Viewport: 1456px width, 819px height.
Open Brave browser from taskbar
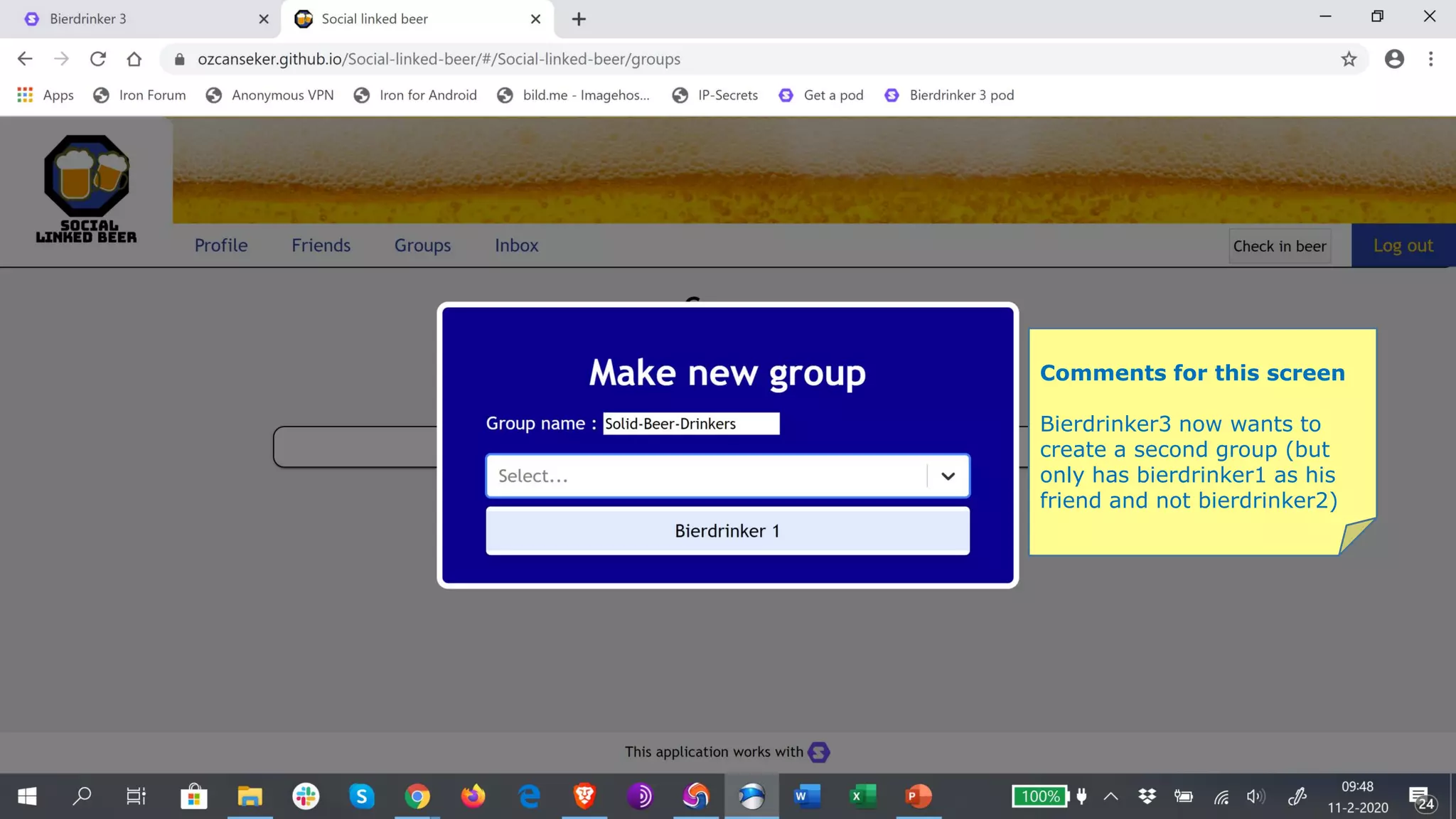[584, 796]
